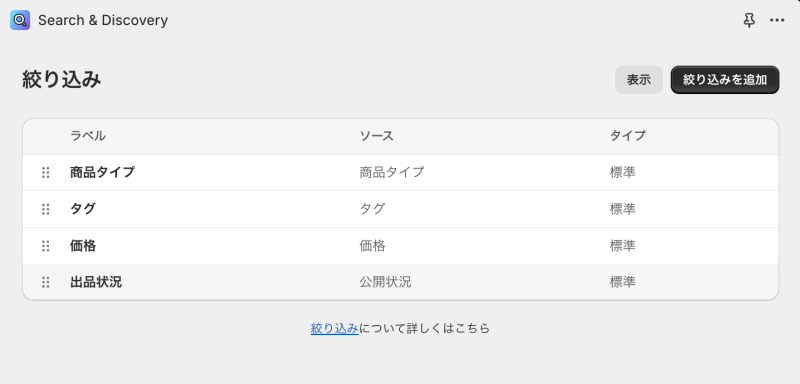Pin the app with the pushpin icon
The width and height of the screenshot is (800, 384).
[x=748, y=20]
